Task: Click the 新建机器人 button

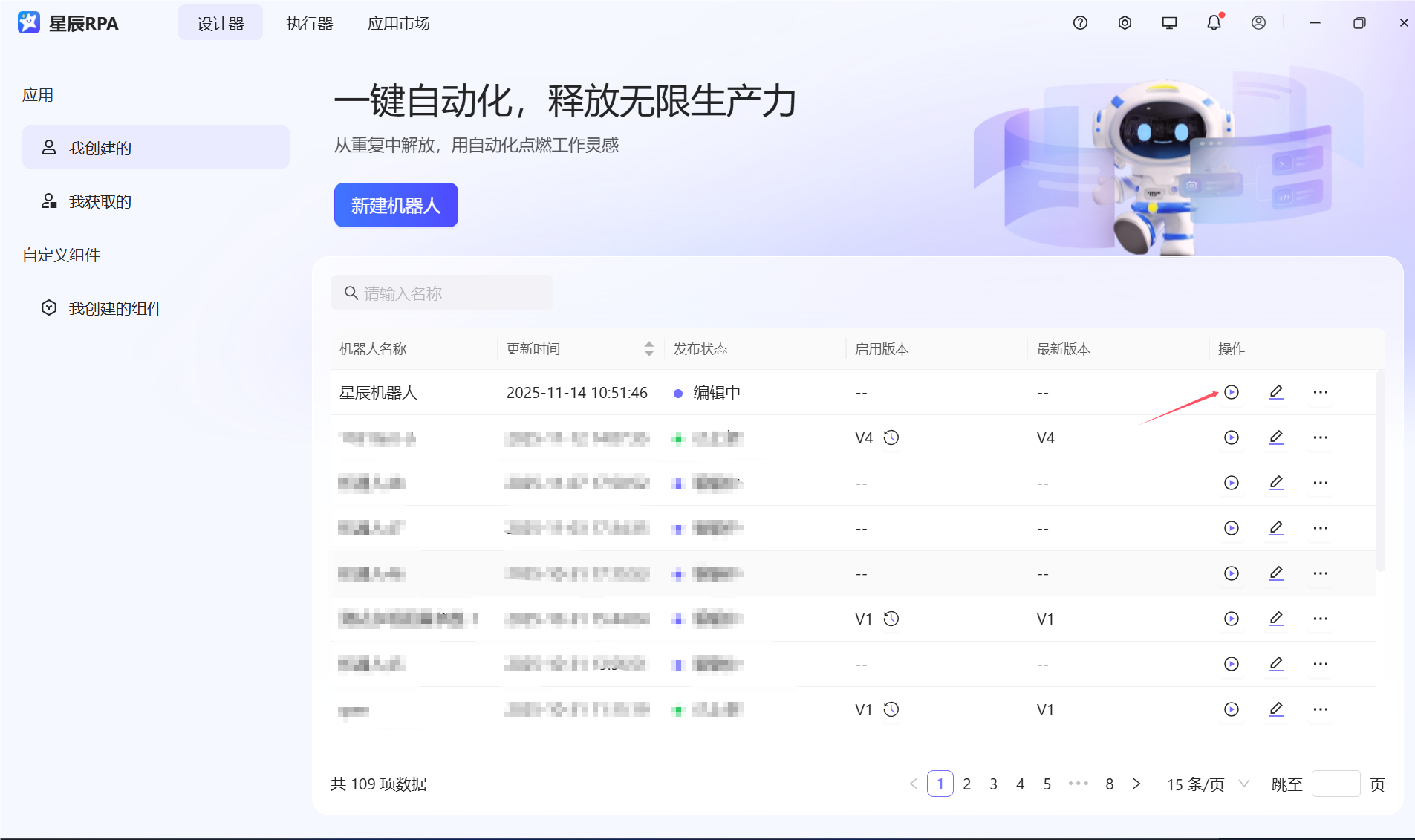Action: 396,205
